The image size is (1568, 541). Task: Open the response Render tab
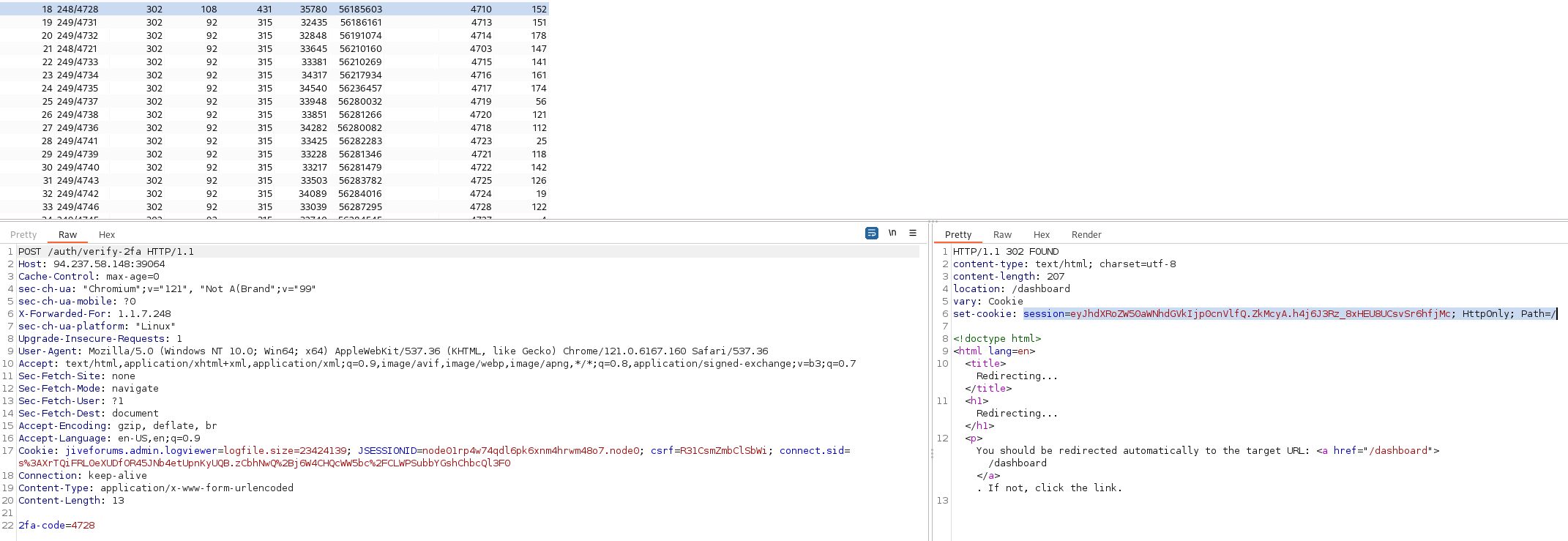click(1086, 234)
